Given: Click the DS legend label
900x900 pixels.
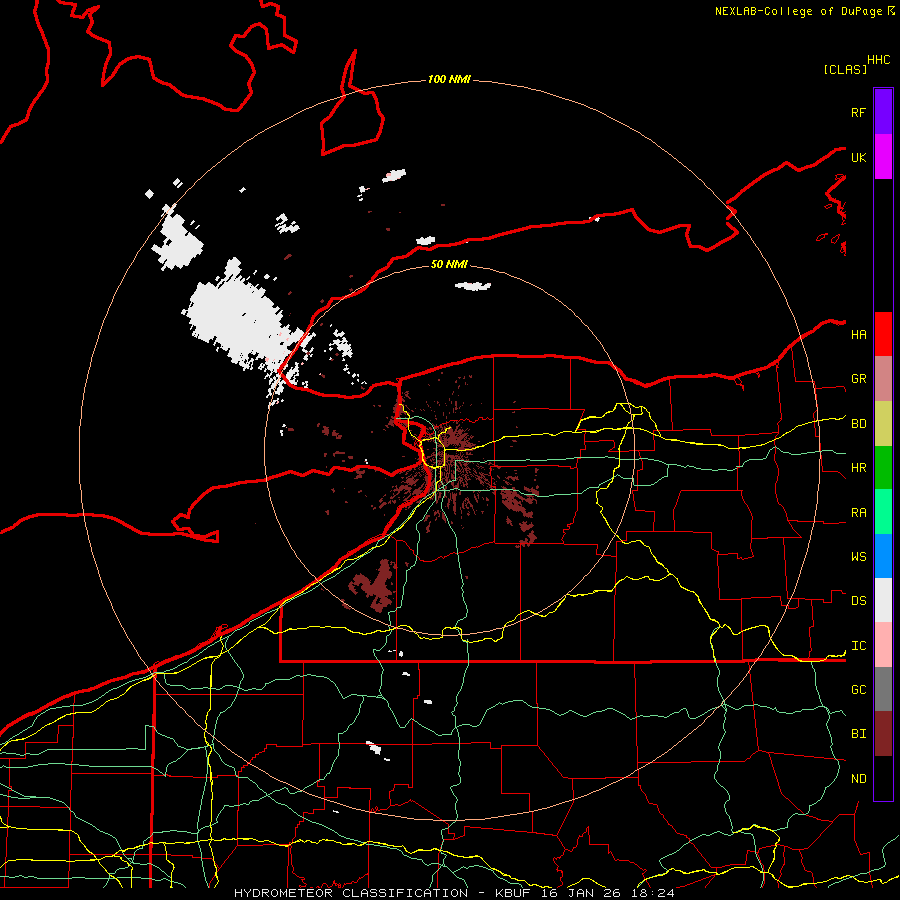Looking at the screenshot, I should [x=858, y=601].
